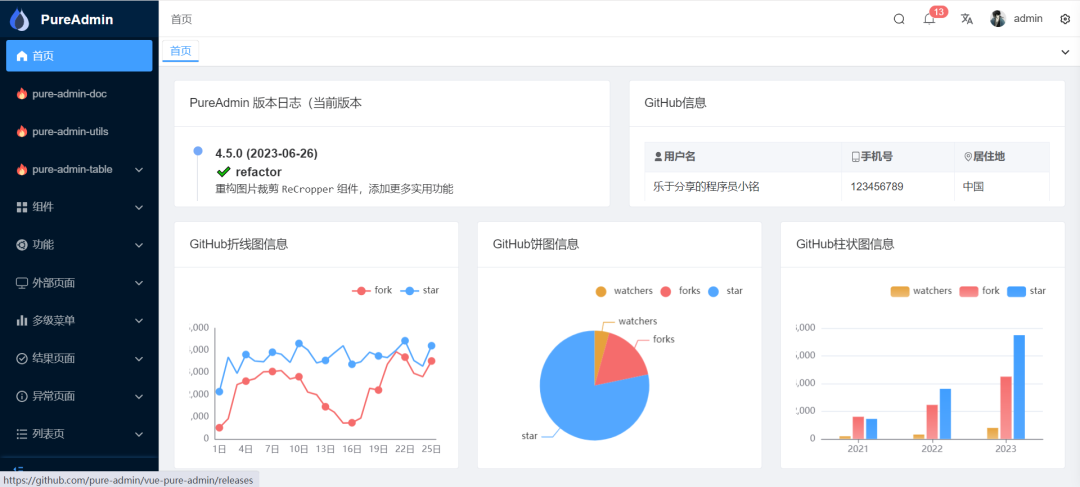Screen dimensions: 1080x487
Task: Click the 多级菜单 bar-chart icon
Action: point(21,321)
